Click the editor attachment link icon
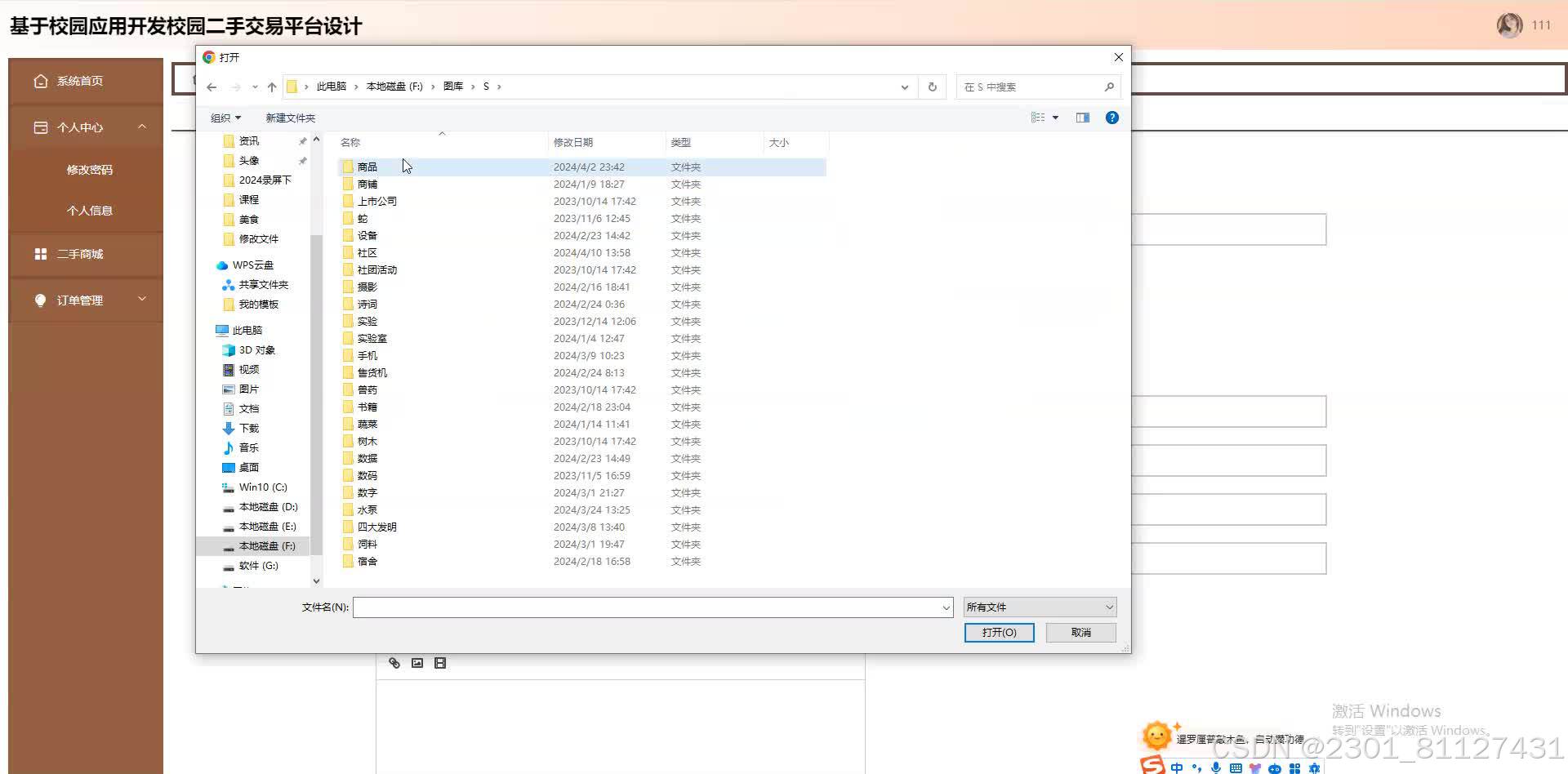This screenshot has width=1568, height=774. [x=394, y=663]
